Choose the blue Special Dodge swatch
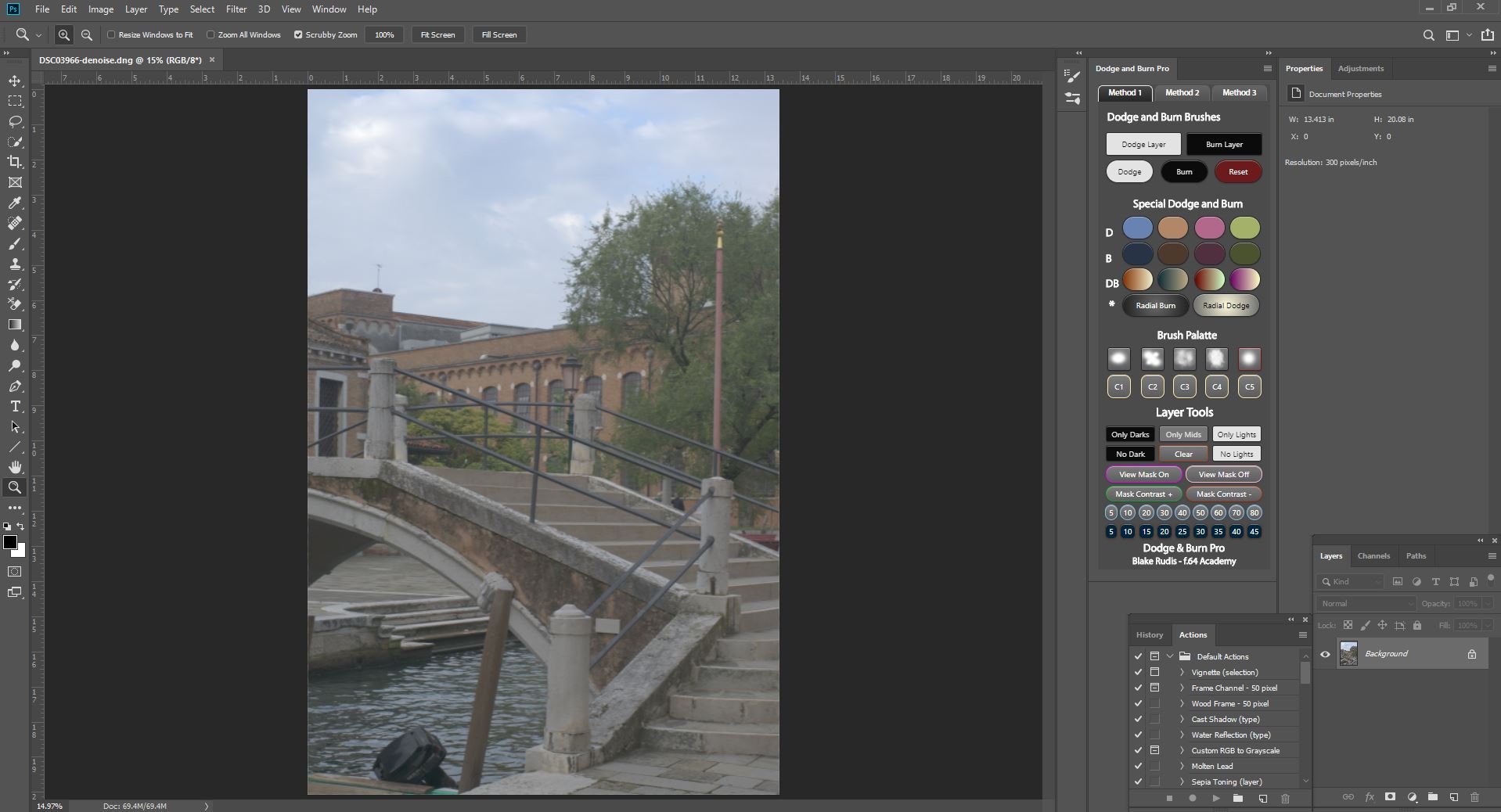 [x=1137, y=228]
